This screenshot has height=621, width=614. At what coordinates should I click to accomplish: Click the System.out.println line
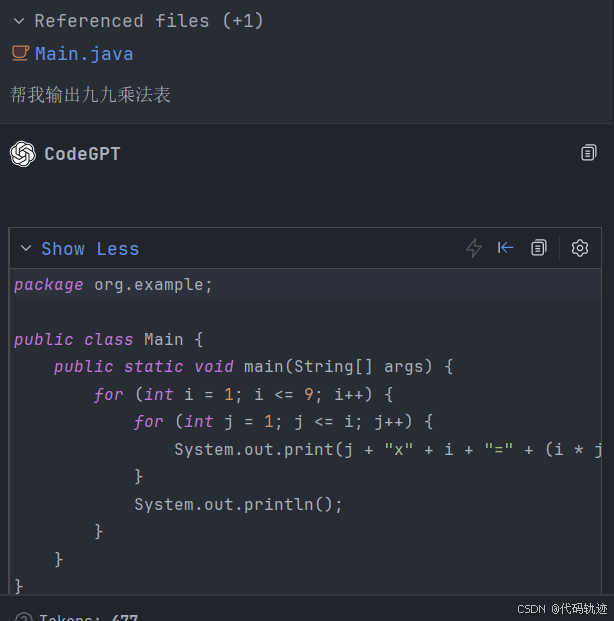(238, 504)
